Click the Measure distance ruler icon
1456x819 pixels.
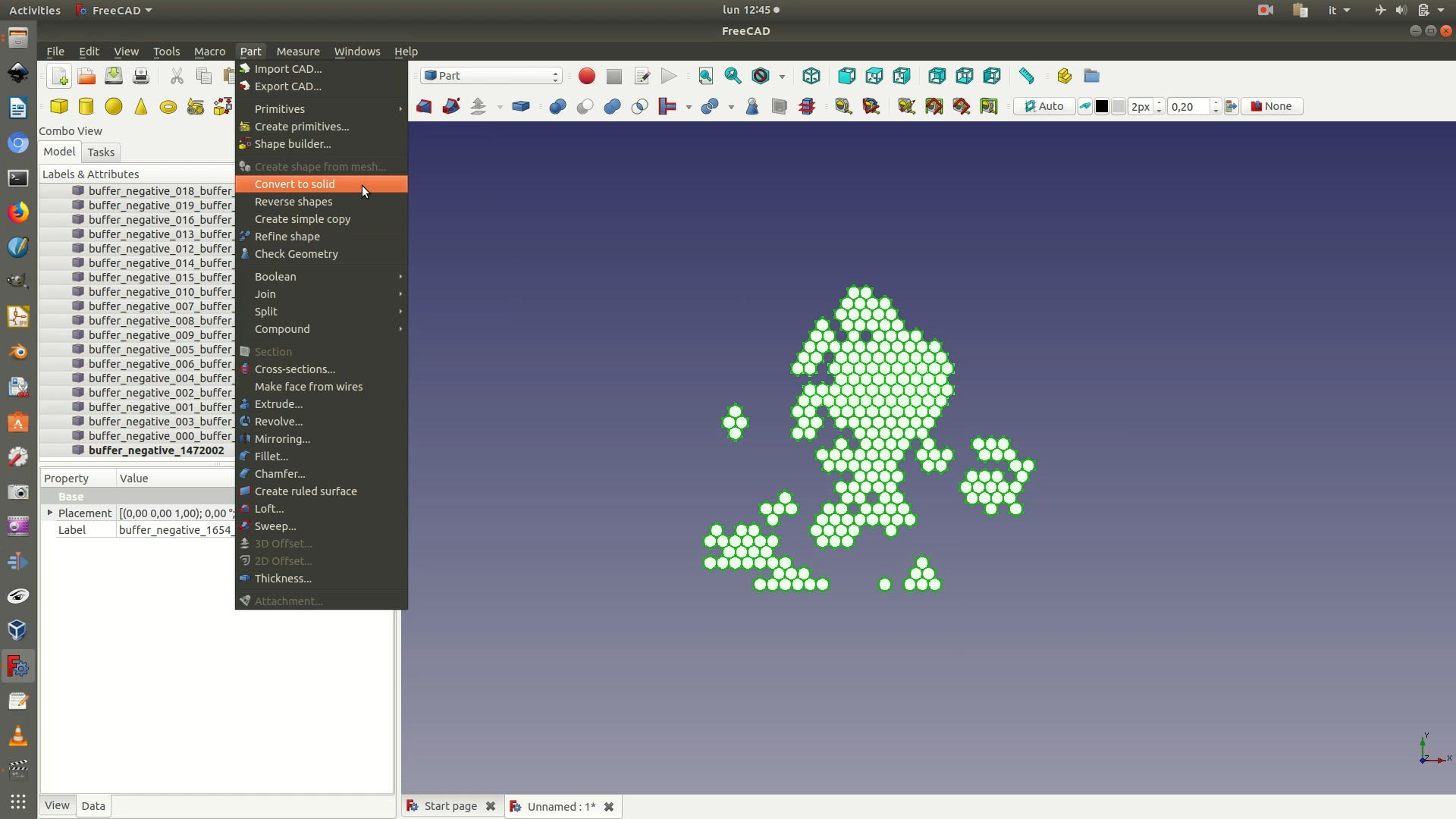click(1027, 76)
